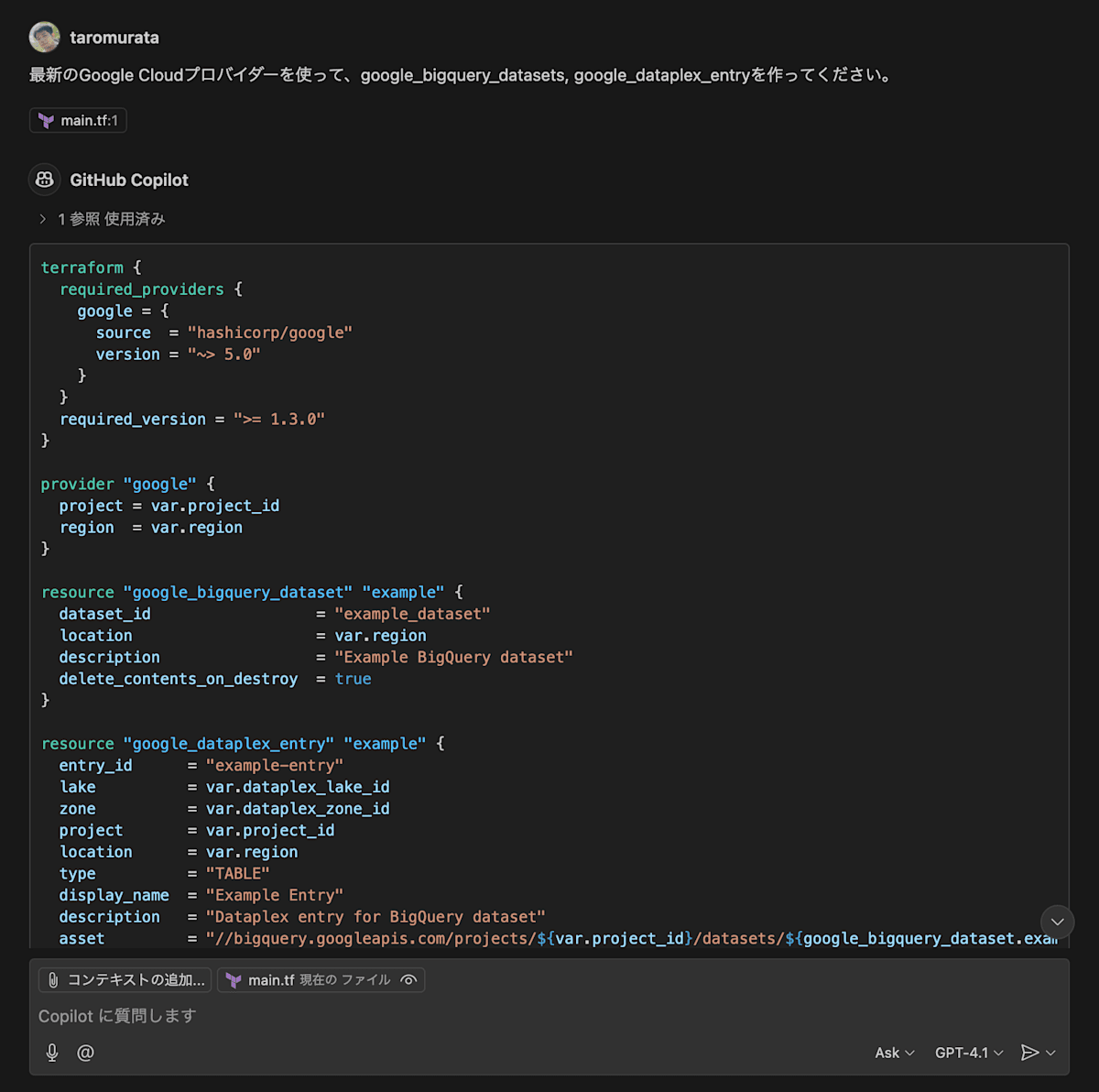
Task: Click the asset bigquery.googleapis.com URL line
Action: (x=559, y=939)
